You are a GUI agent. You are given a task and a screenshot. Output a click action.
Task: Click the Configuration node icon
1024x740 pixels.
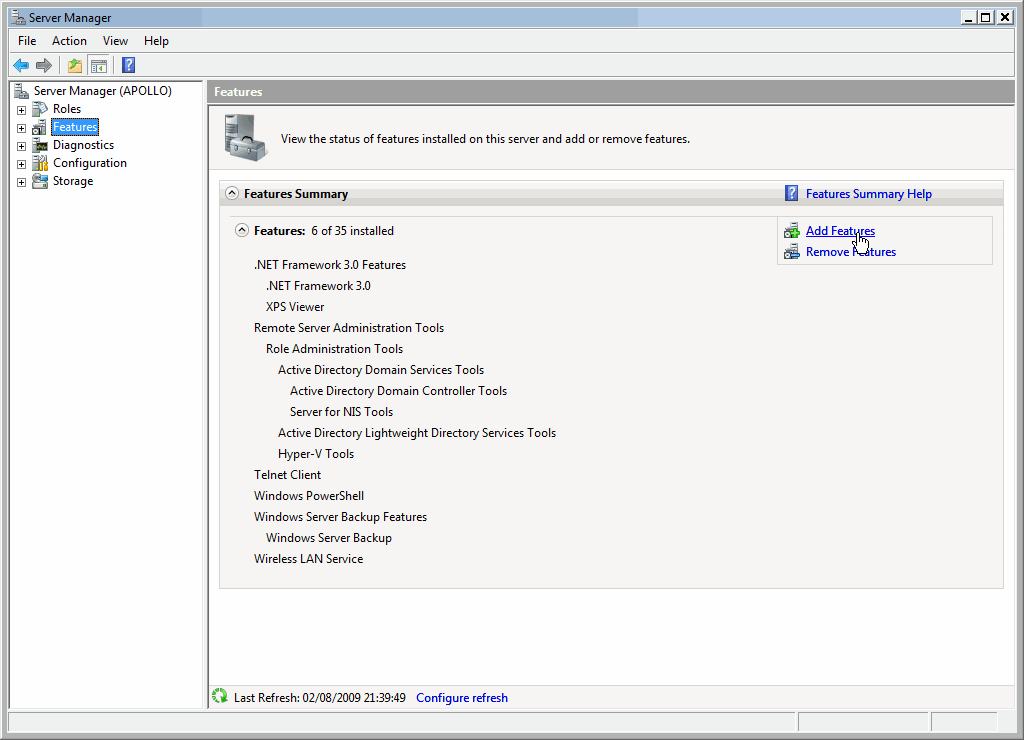point(40,163)
